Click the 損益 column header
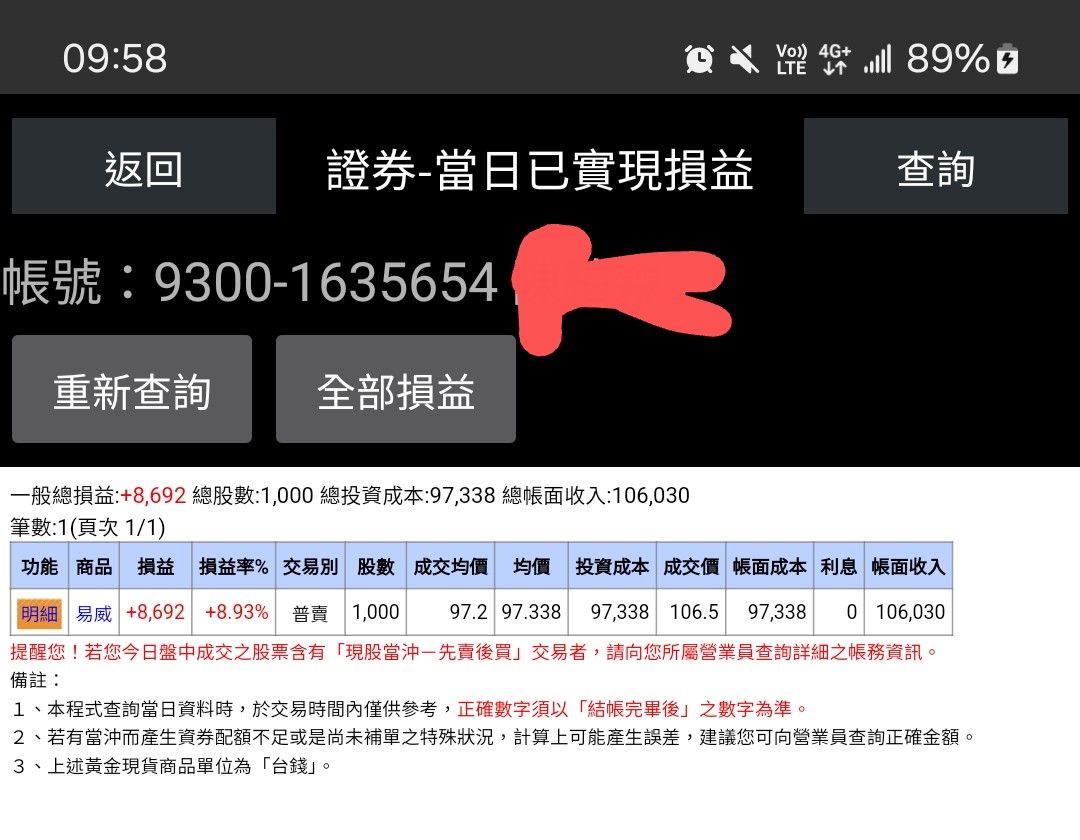 [x=156, y=566]
